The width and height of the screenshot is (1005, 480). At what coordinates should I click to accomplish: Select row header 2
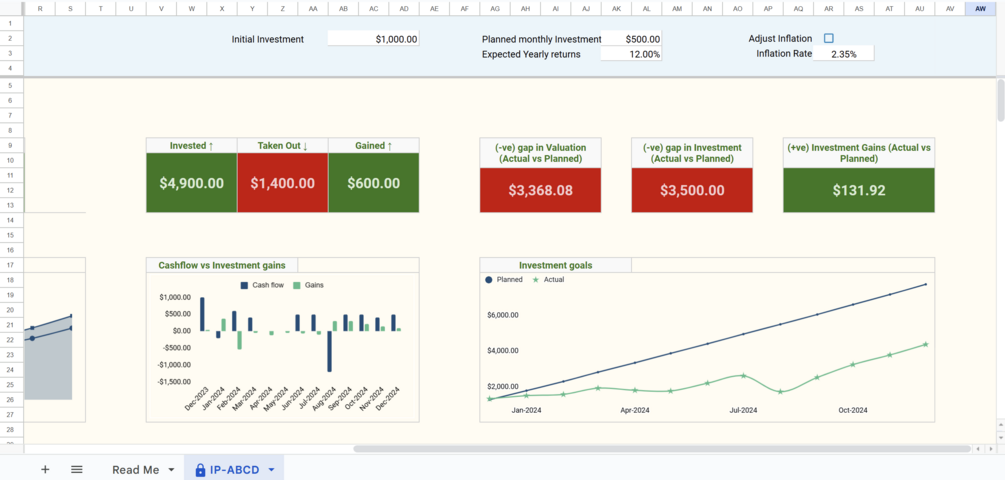pos(12,39)
